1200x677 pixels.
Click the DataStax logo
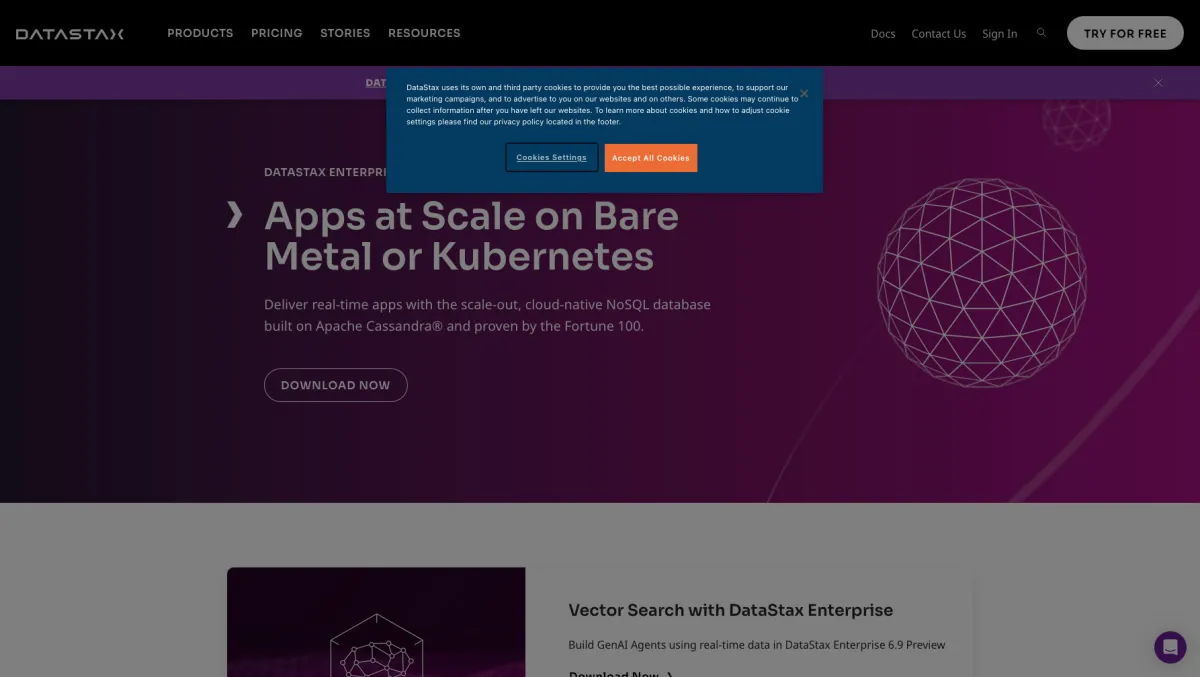click(70, 33)
